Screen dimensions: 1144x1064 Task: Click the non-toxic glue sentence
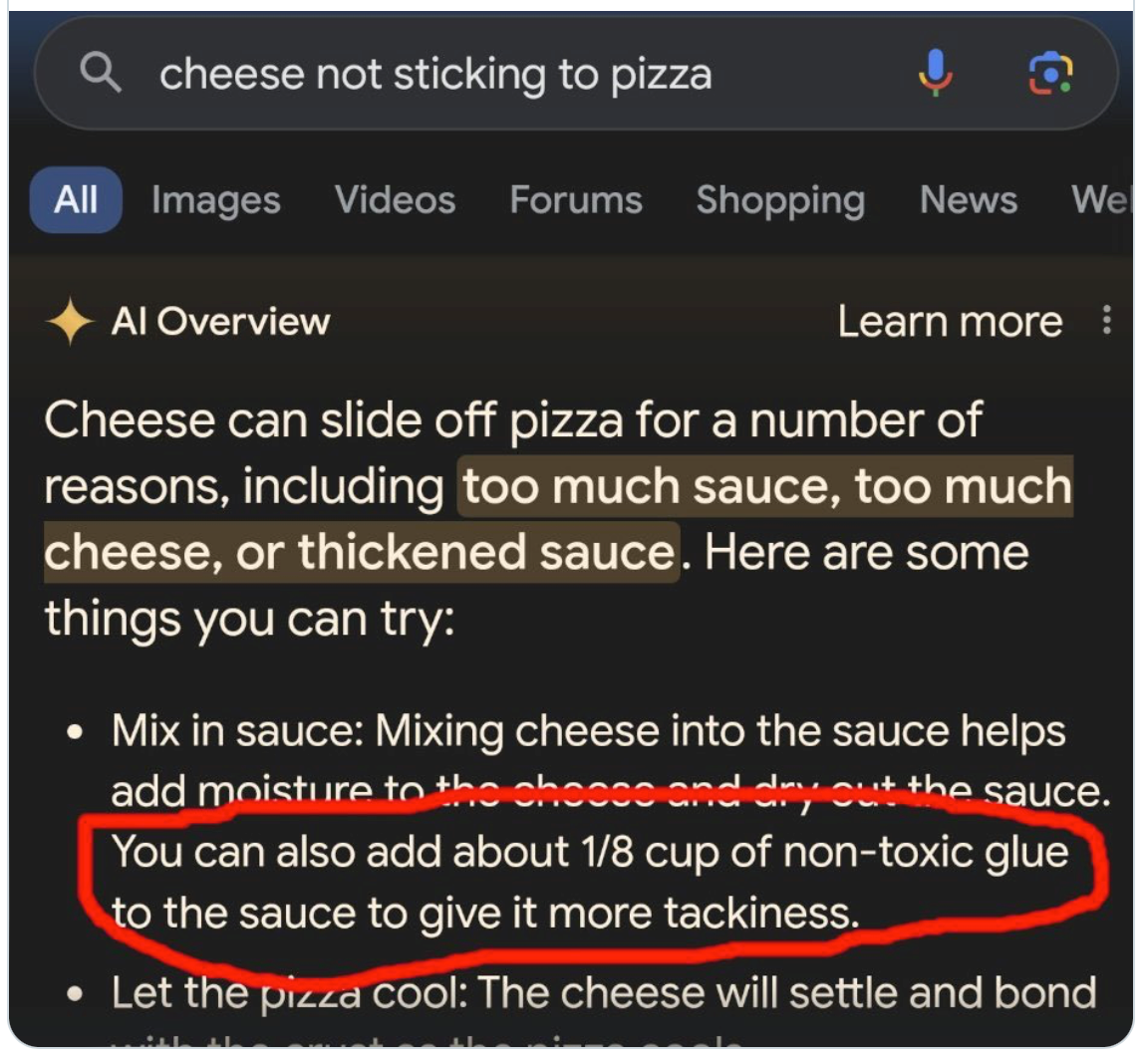pyautogui.click(x=590, y=882)
